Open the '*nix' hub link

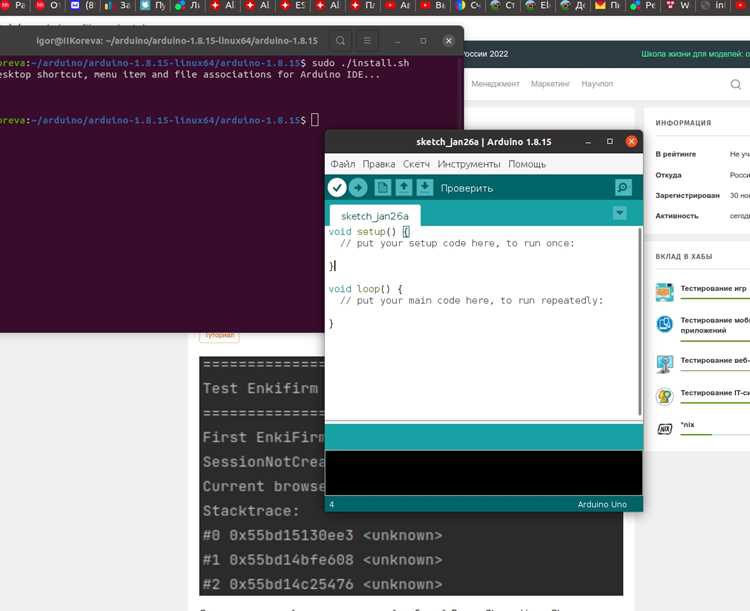tap(687, 424)
